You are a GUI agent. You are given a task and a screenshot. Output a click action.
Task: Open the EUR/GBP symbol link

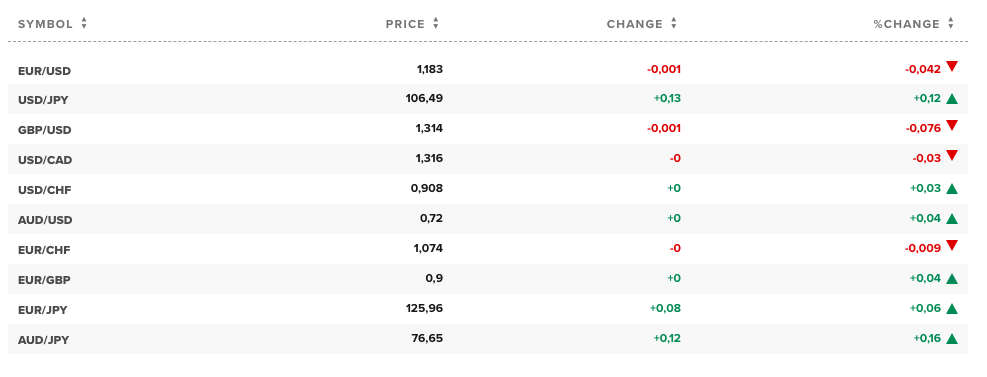(44, 280)
